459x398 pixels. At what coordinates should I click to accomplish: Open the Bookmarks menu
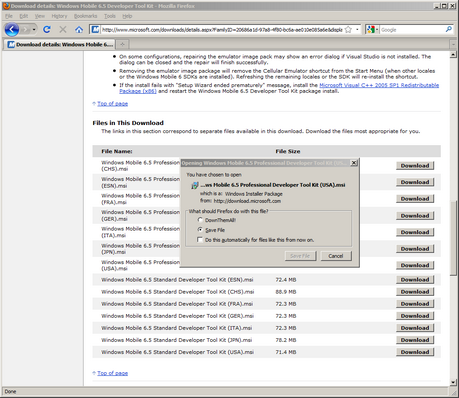coord(85,16)
